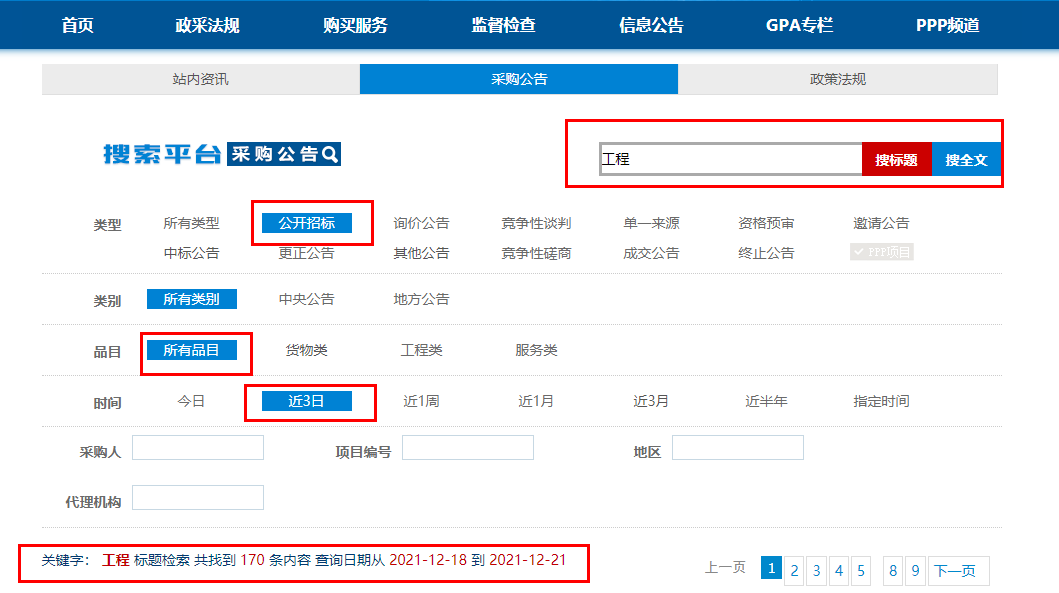
Task: Select 工程类 item filter
Action: pos(421,350)
